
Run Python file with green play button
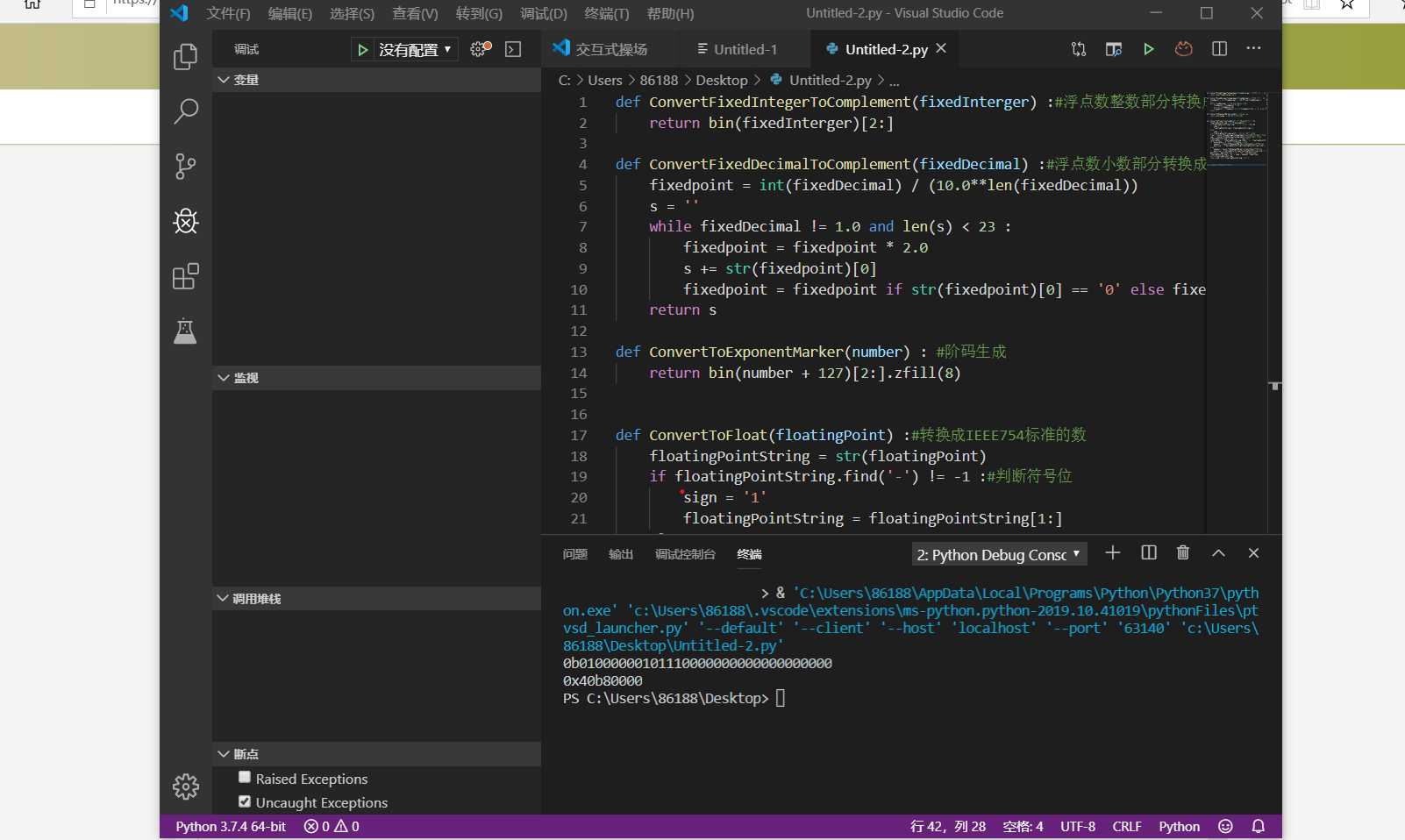[x=1148, y=49]
